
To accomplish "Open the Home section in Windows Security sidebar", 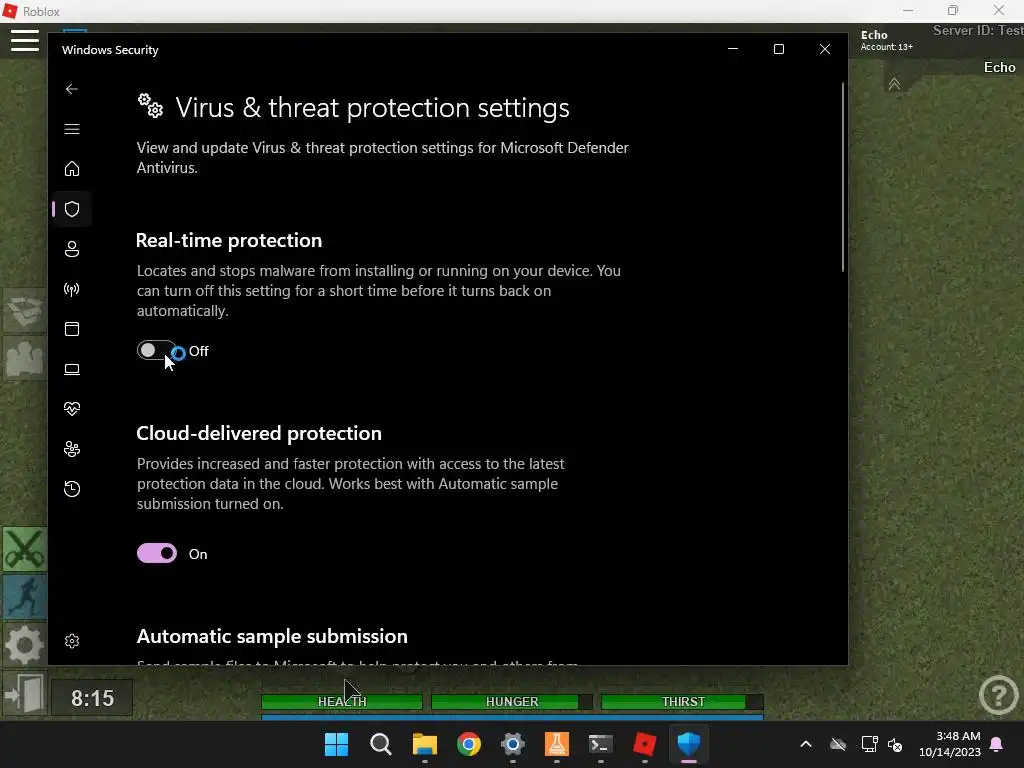I will 72,168.
